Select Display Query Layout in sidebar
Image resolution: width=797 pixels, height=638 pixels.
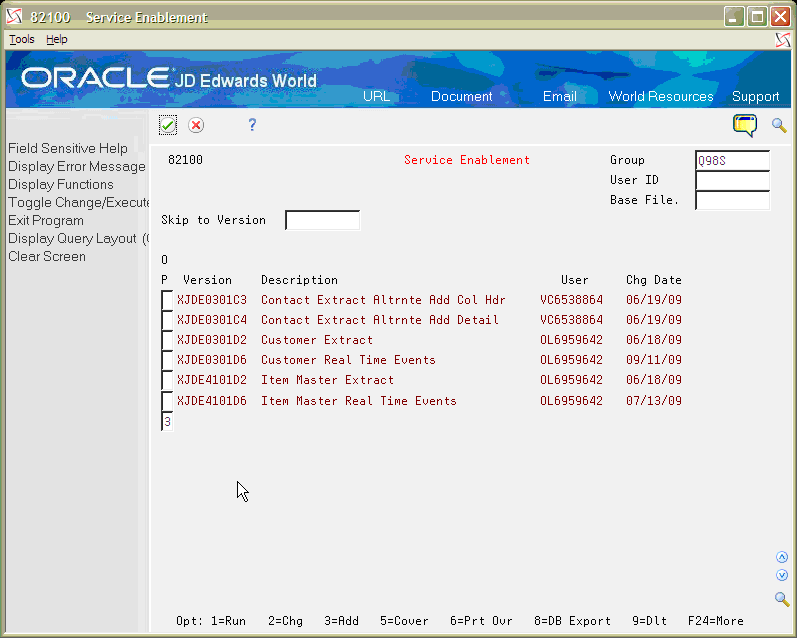(x=79, y=238)
